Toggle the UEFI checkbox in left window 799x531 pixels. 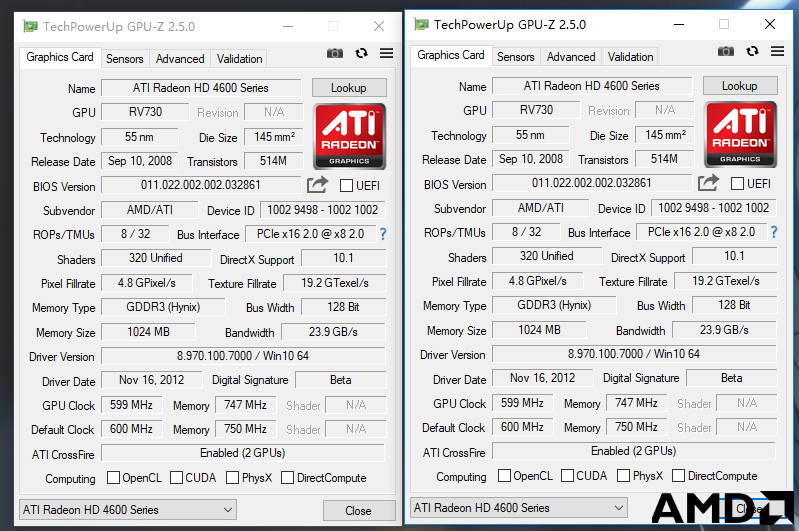(x=346, y=185)
